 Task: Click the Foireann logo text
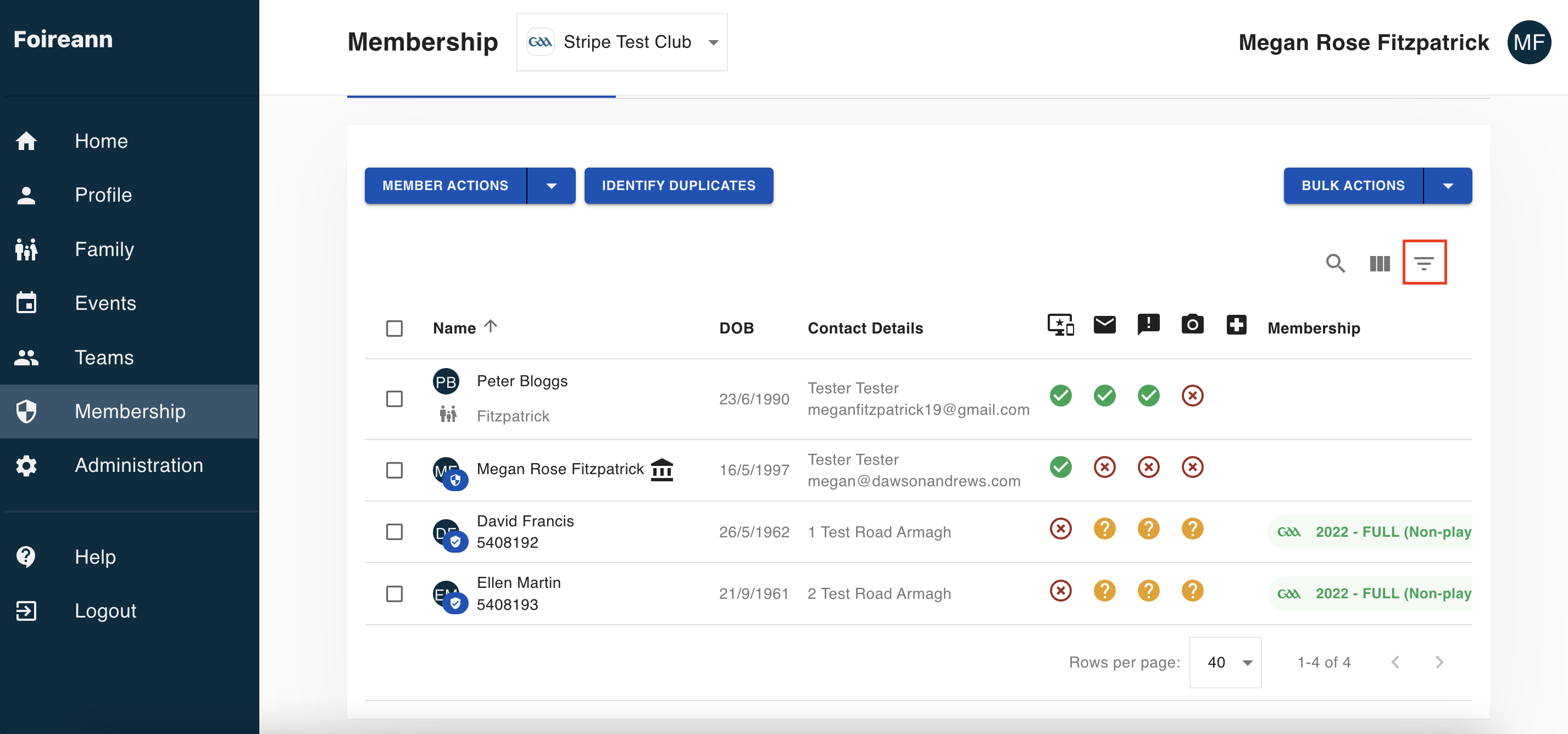[63, 39]
